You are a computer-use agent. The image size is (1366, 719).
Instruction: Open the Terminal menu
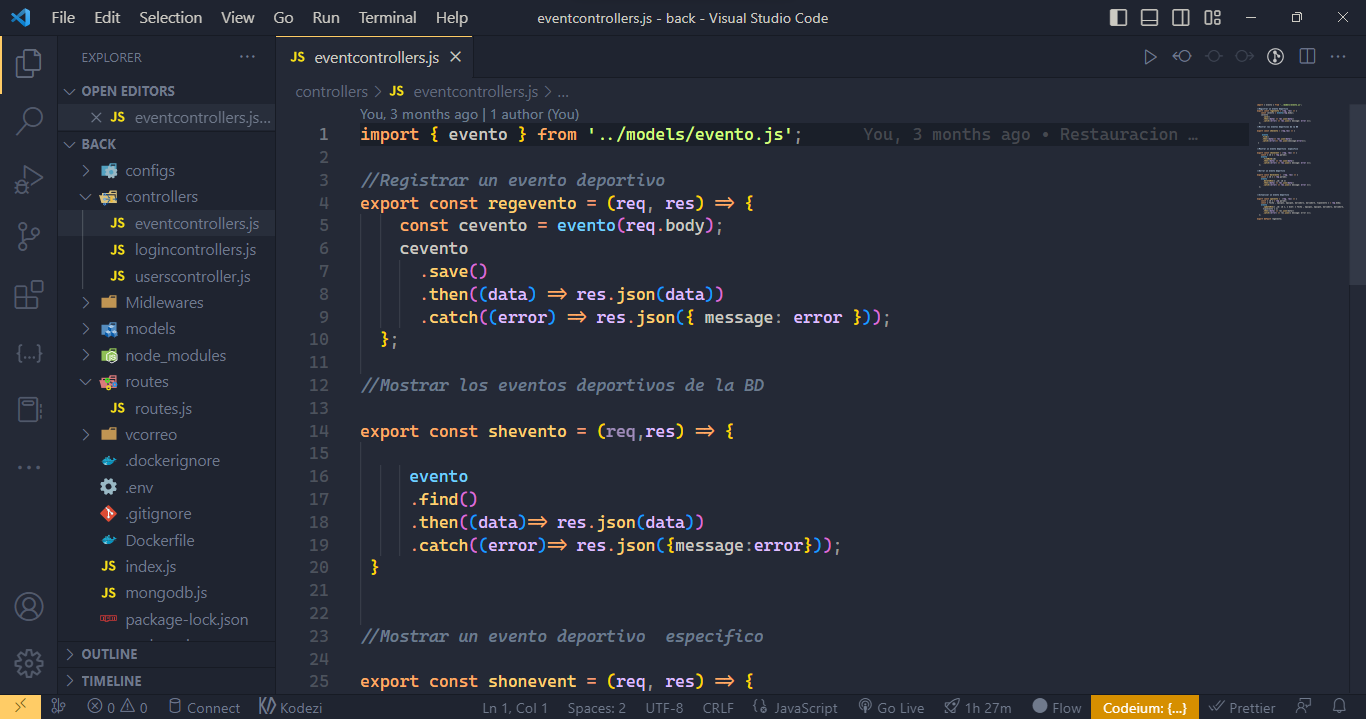pyautogui.click(x=388, y=18)
